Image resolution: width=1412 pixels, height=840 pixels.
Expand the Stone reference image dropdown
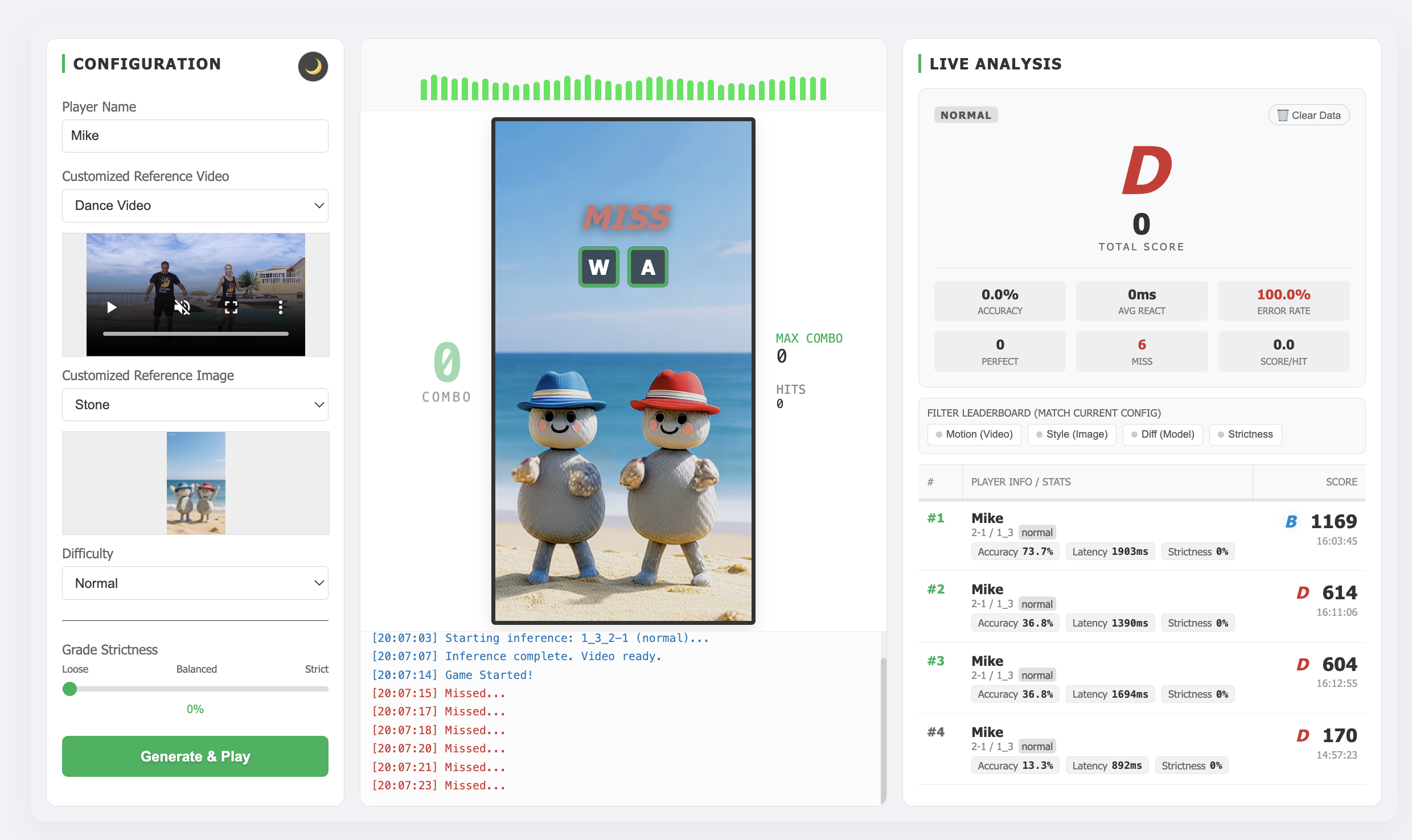(195, 405)
